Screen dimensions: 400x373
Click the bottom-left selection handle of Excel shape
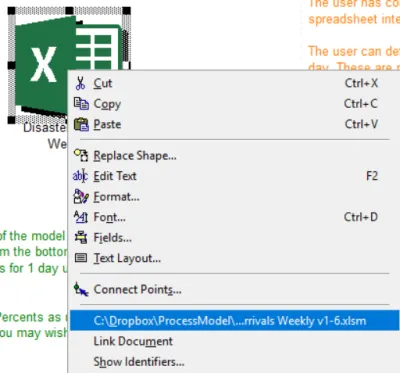(12, 120)
